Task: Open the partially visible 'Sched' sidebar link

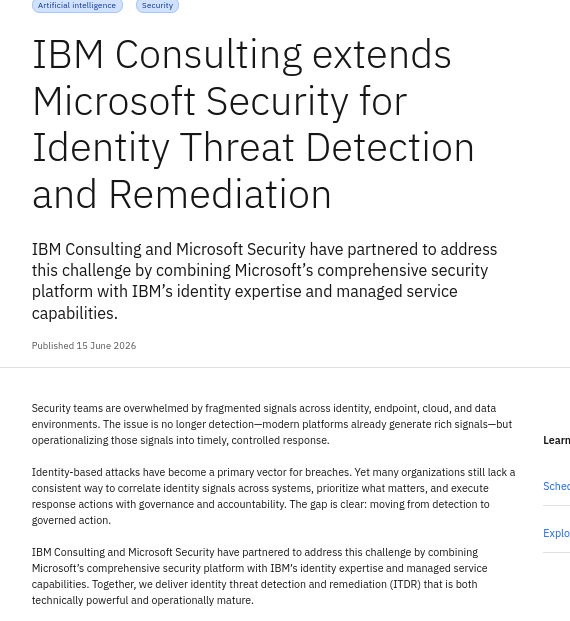Action: [557, 486]
